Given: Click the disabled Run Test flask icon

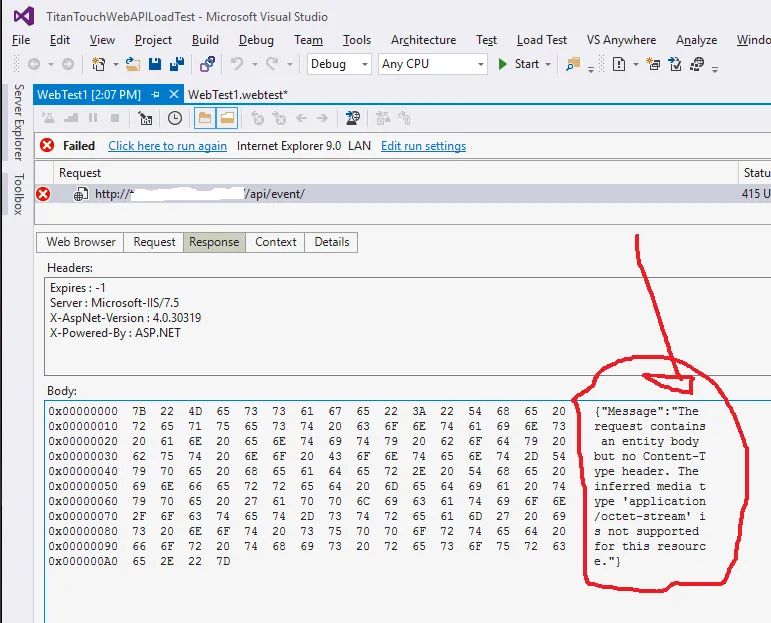Looking at the screenshot, I should coord(48,118).
